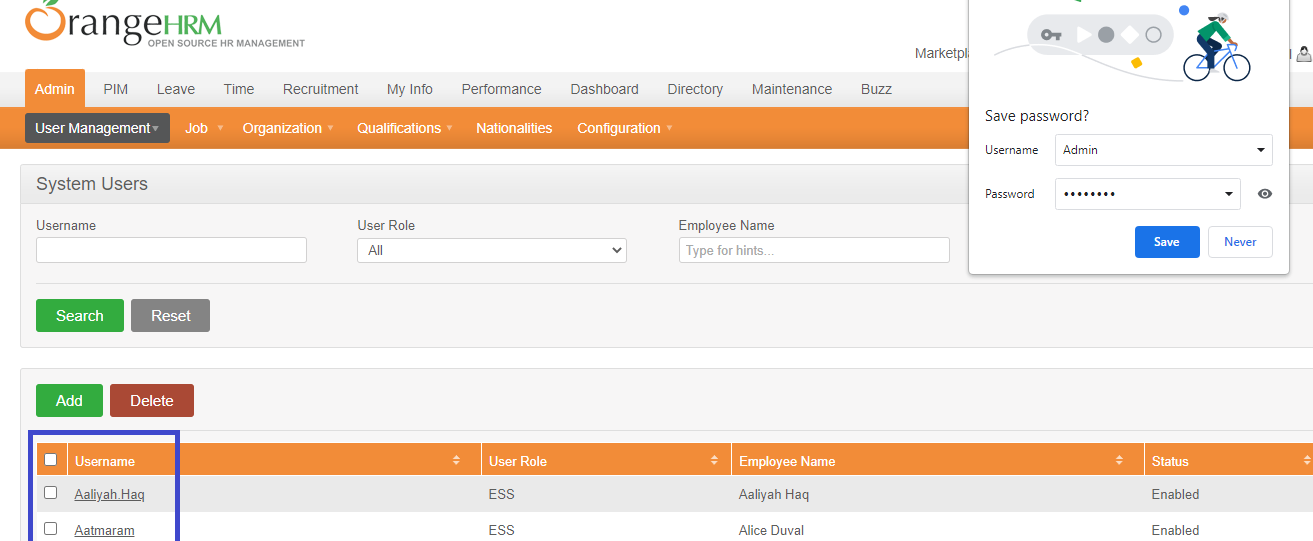Click the ESS role in the Aaliyah.Haq row
1313x541 pixels.
tap(502, 494)
